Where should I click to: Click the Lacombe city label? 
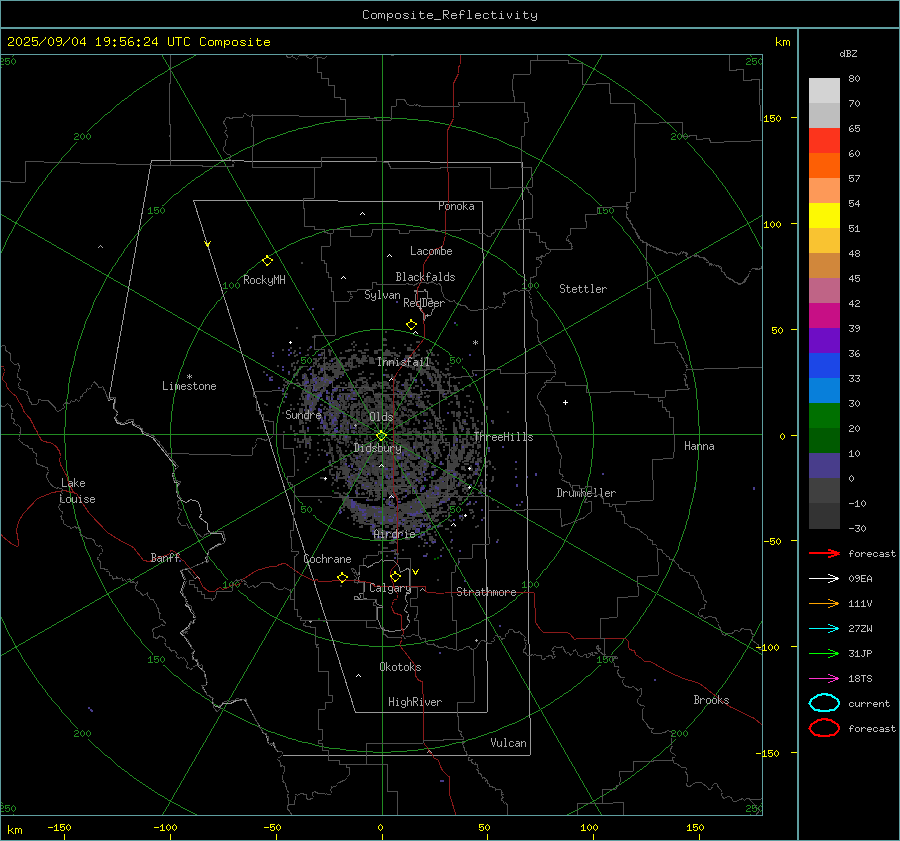point(431,251)
